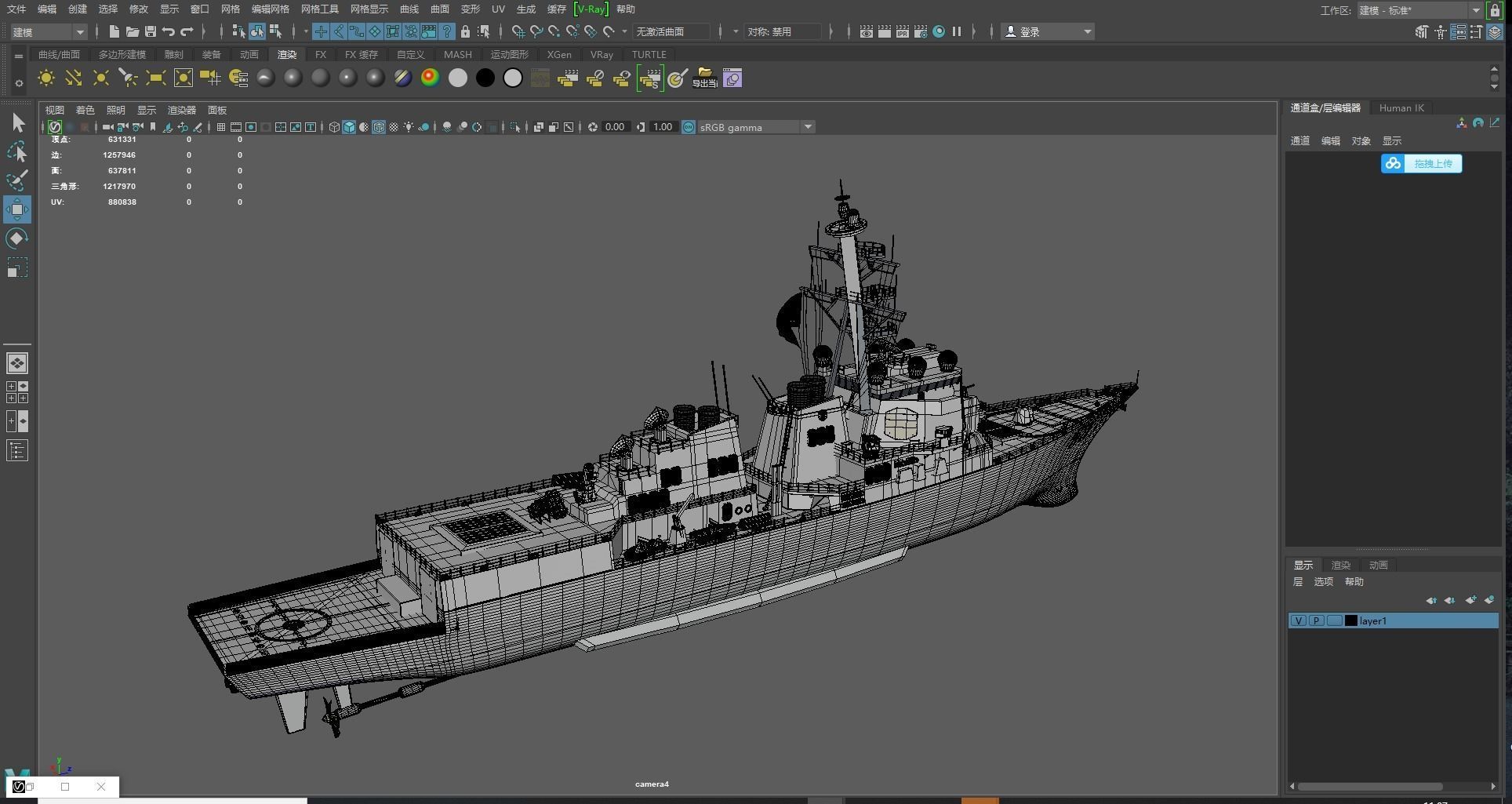Click the viewport exposure value field
The image size is (1512, 804).
(x=615, y=127)
